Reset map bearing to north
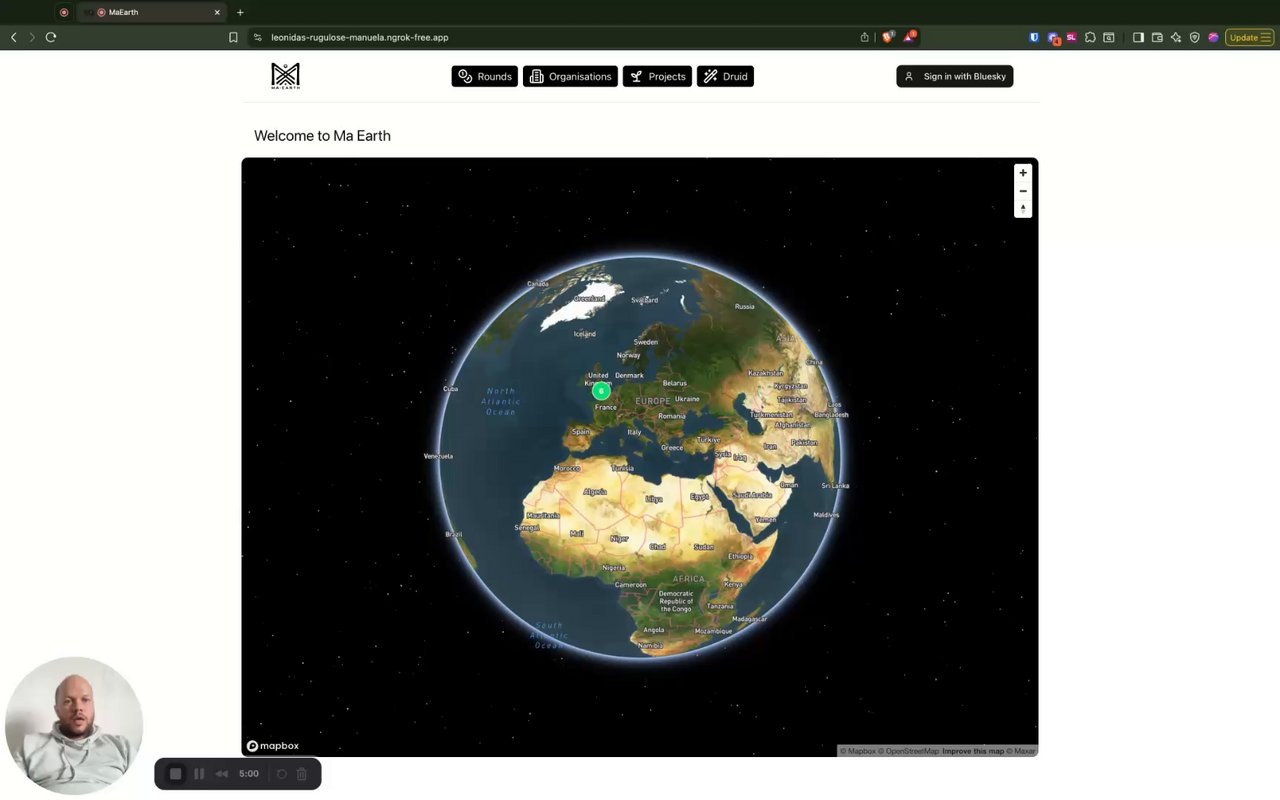The height and width of the screenshot is (800, 1280). pyautogui.click(x=1022, y=209)
